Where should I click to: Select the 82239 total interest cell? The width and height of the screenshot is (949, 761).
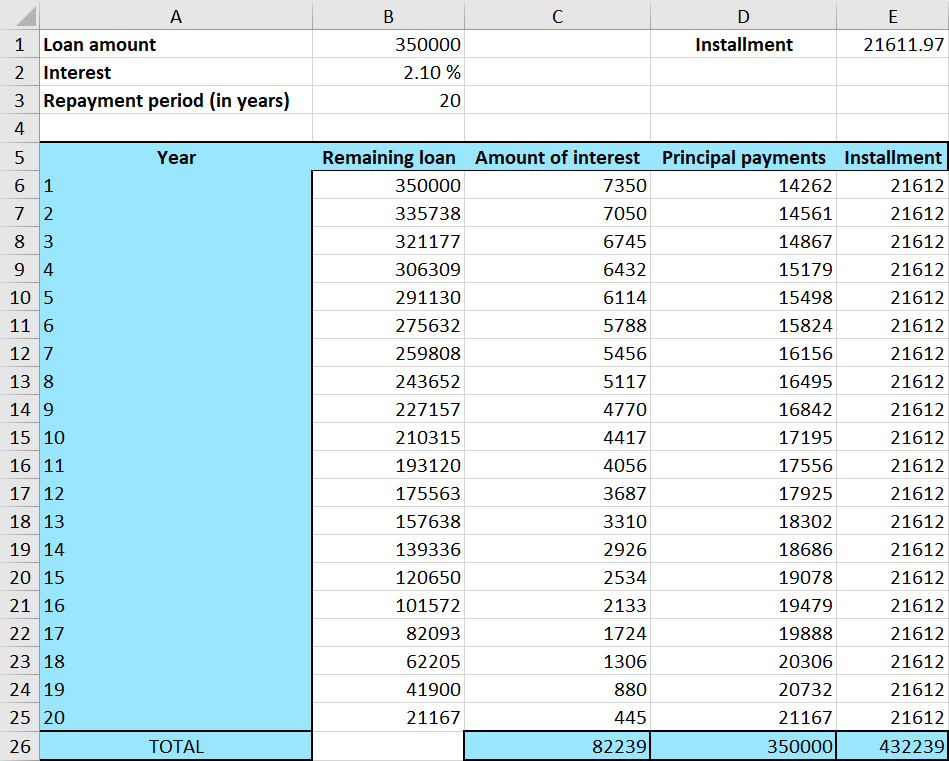pos(557,746)
